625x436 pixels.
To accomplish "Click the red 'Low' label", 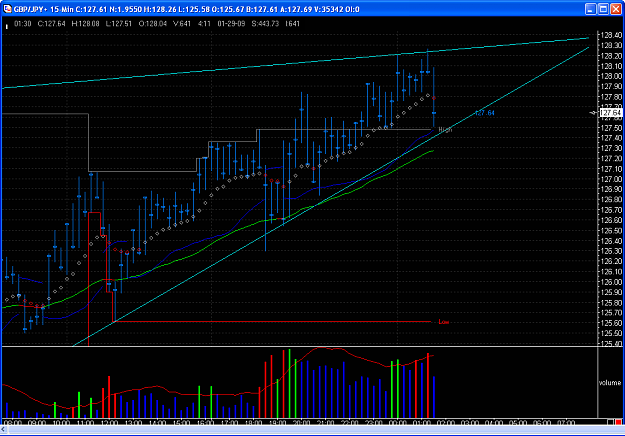I will click(444, 322).
